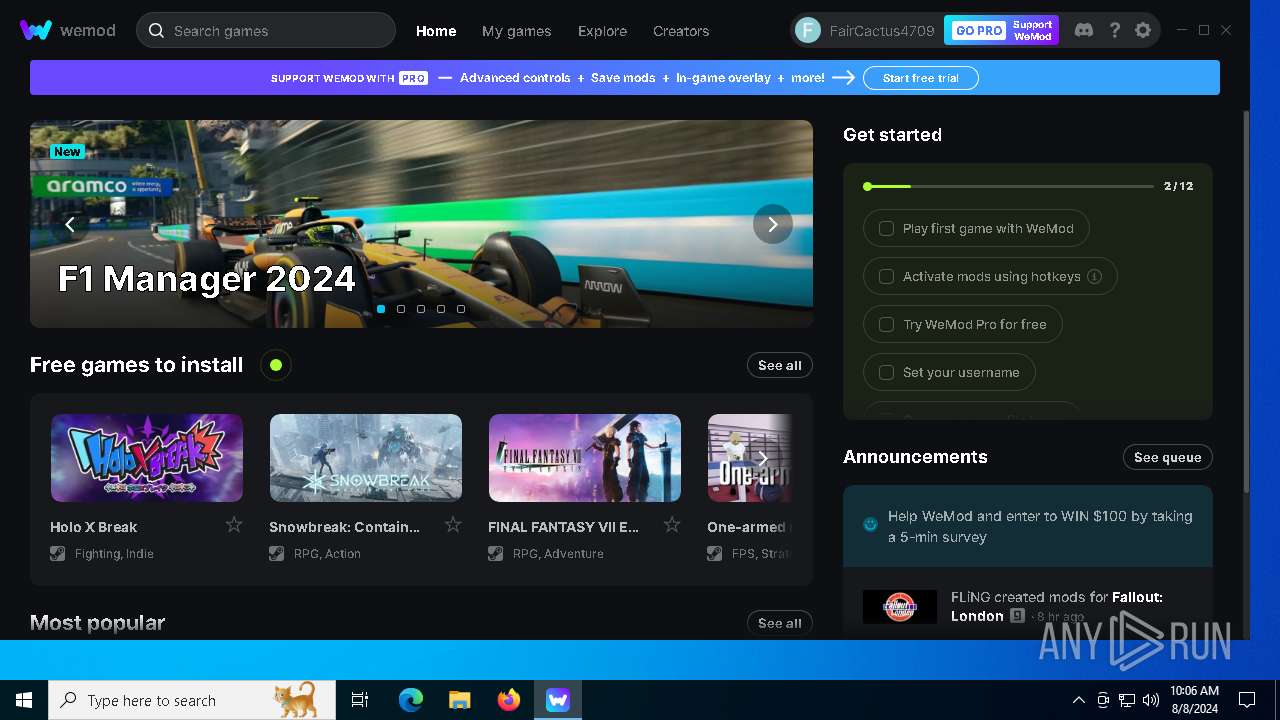Advance free games list with right chevron
1280x720 pixels.
coord(763,458)
